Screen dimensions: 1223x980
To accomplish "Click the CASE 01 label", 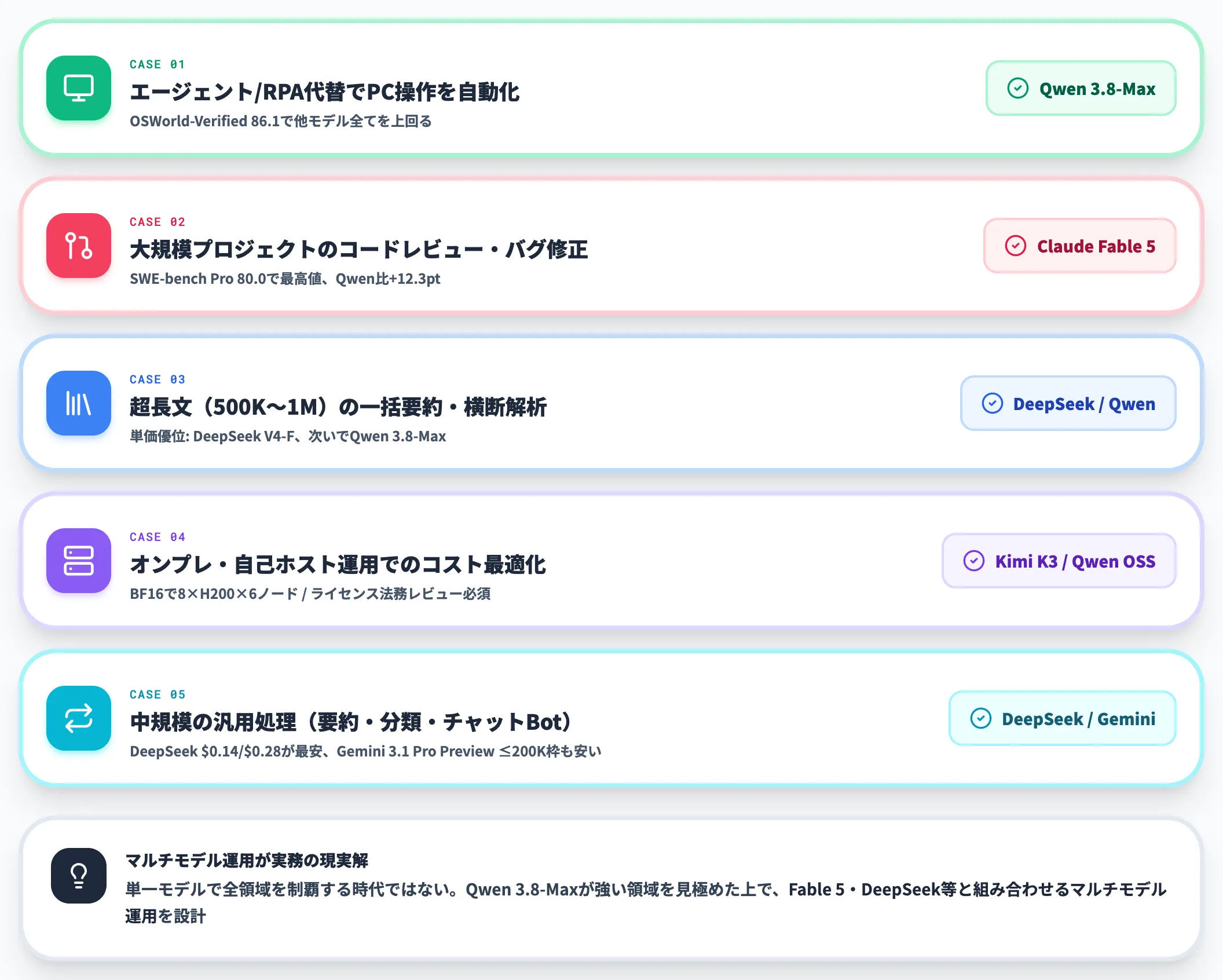I will pyautogui.click(x=157, y=64).
